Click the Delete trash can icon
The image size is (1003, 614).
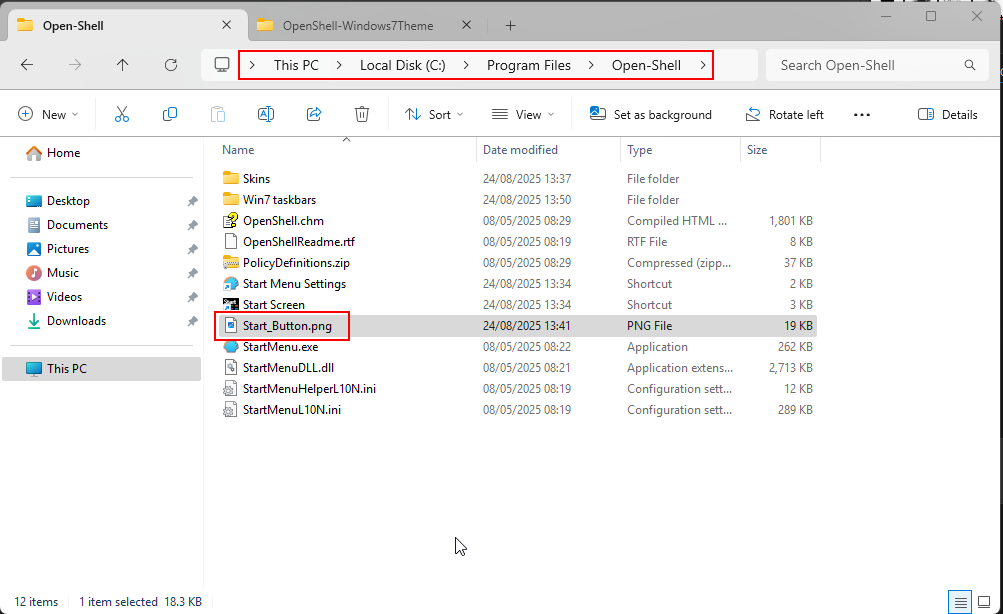coord(362,115)
